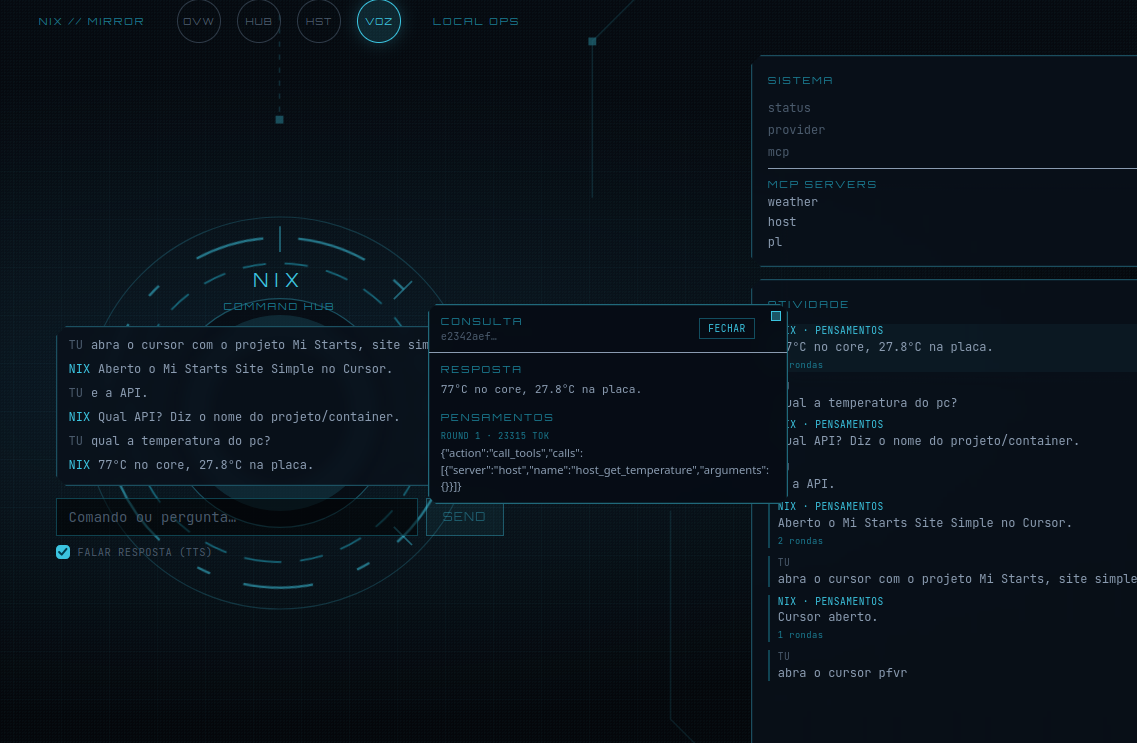Close the Consulta popup with Fechar
The image size is (1137, 743).
click(727, 328)
